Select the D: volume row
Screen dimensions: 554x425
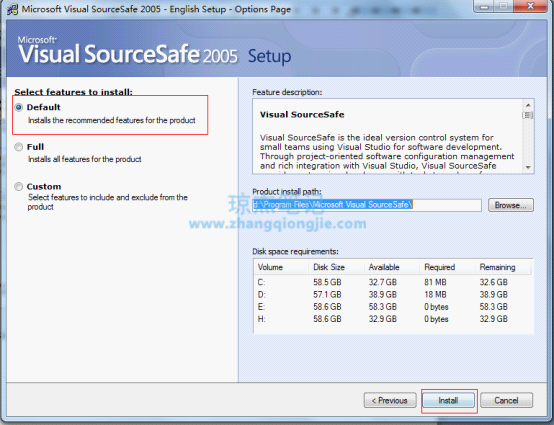[x=393, y=294]
